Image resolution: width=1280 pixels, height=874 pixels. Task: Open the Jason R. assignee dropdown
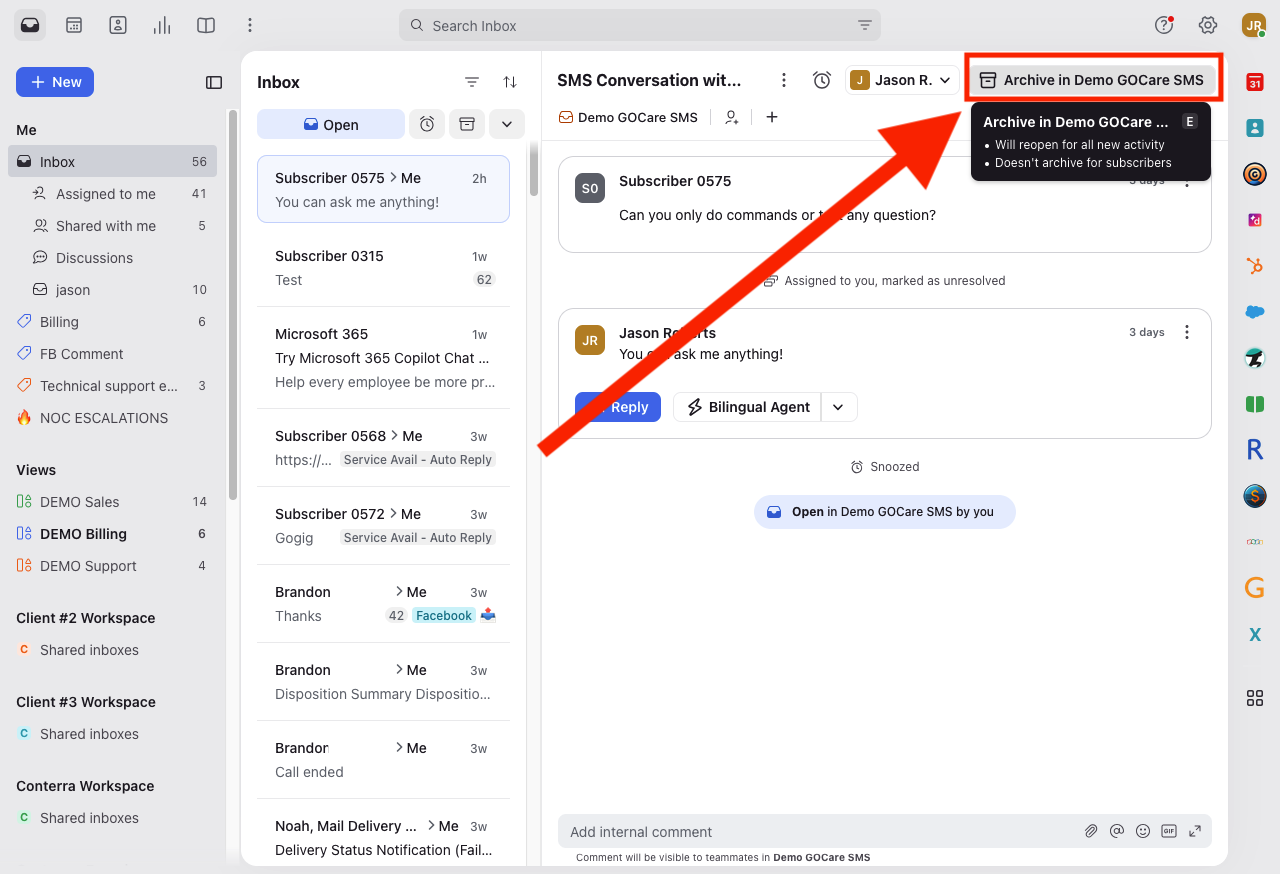coord(903,80)
